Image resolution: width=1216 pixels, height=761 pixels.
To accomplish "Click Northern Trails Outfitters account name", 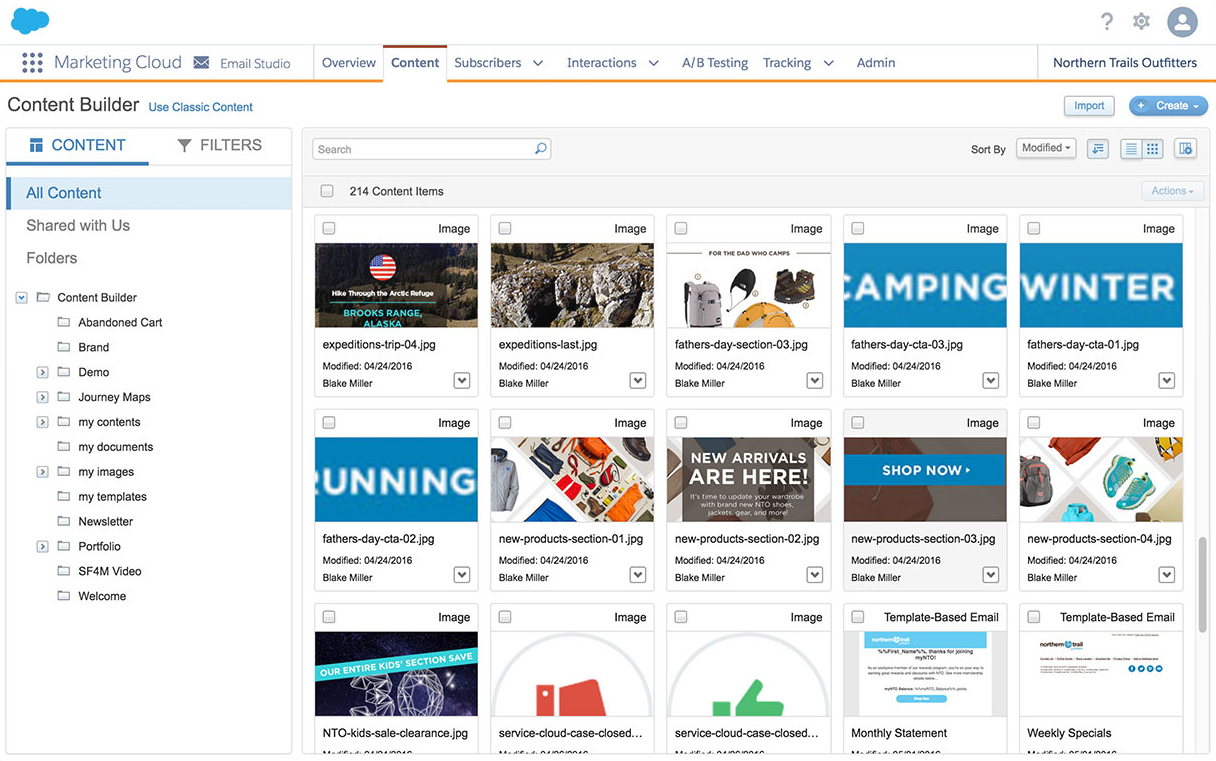I will tap(1125, 62).
